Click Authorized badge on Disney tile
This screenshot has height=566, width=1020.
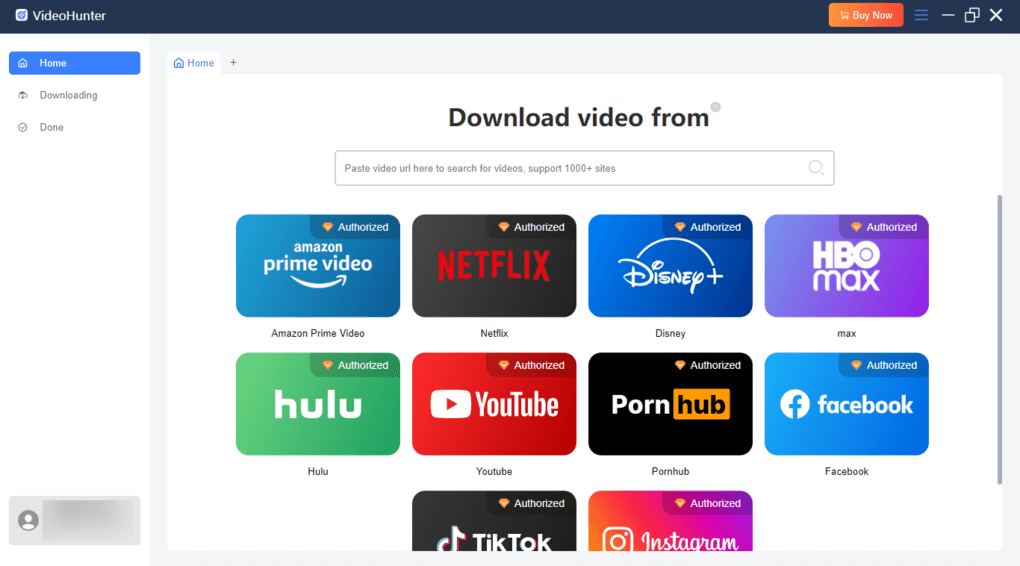point(708,227)
